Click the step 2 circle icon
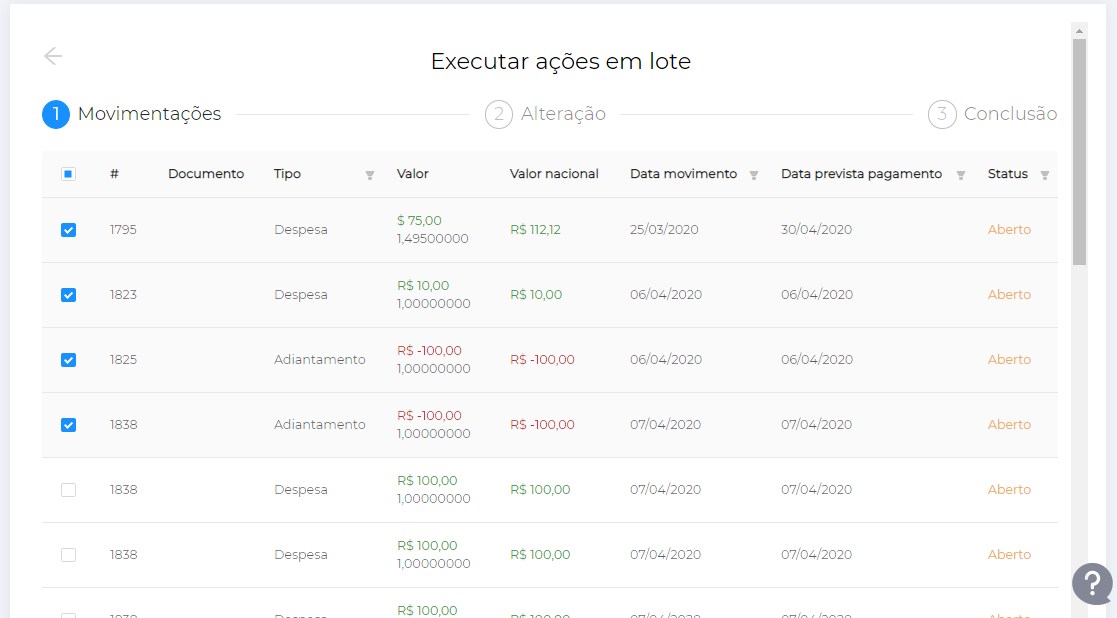 [499, 114]
